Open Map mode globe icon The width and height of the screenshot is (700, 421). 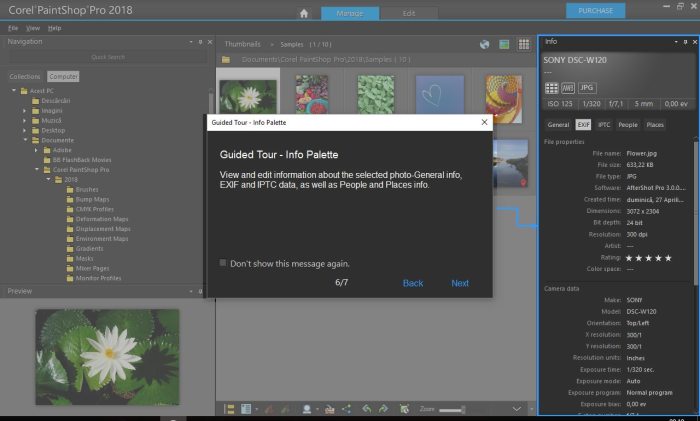point(484,44)
